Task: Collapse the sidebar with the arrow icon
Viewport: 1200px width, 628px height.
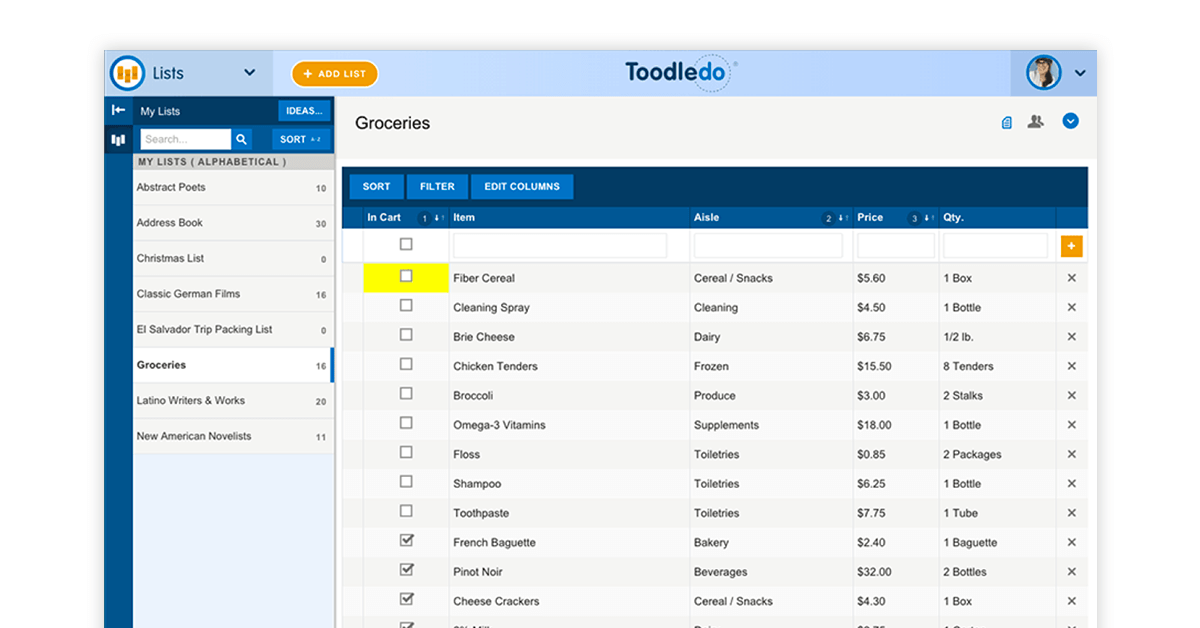Action: pos(118,110)
